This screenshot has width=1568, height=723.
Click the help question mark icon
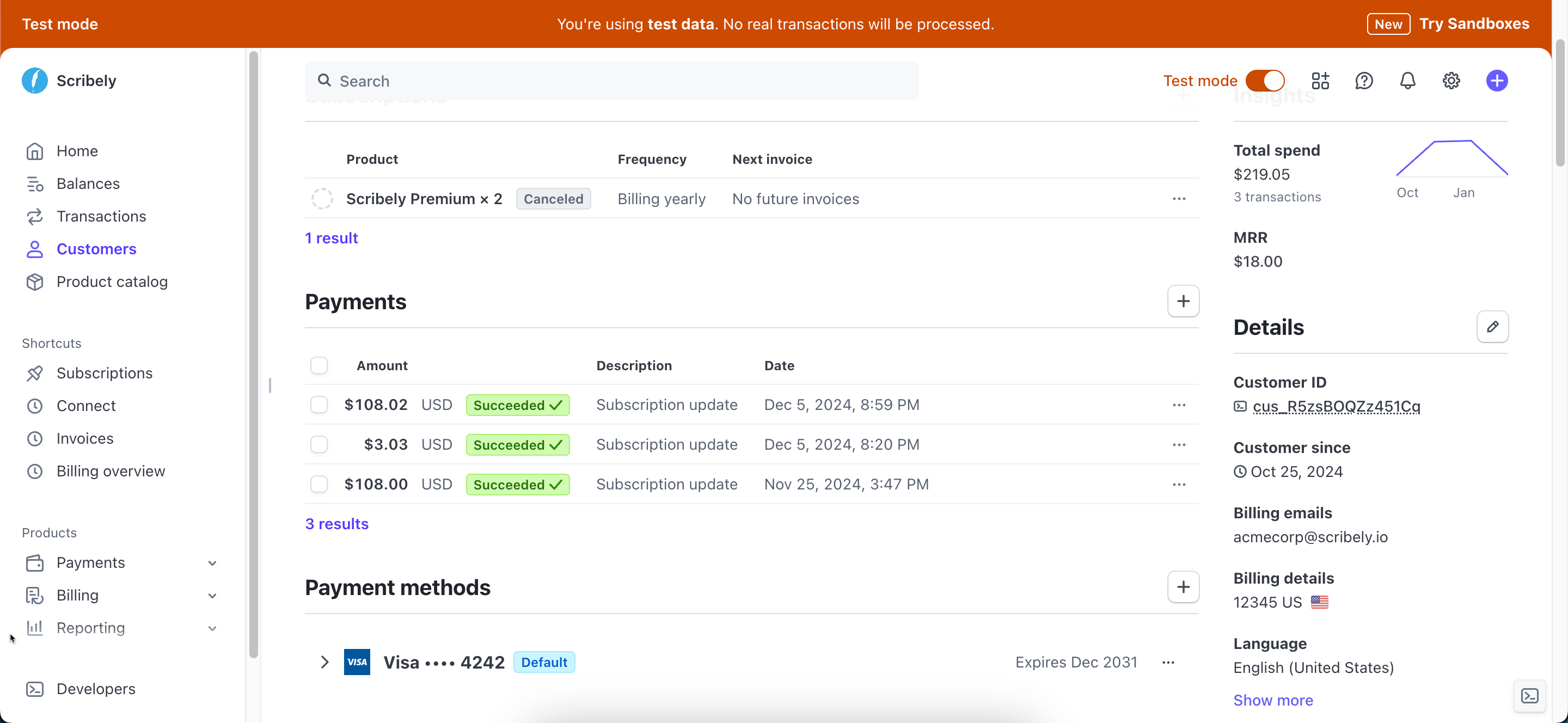click(x=1363, y=81)
